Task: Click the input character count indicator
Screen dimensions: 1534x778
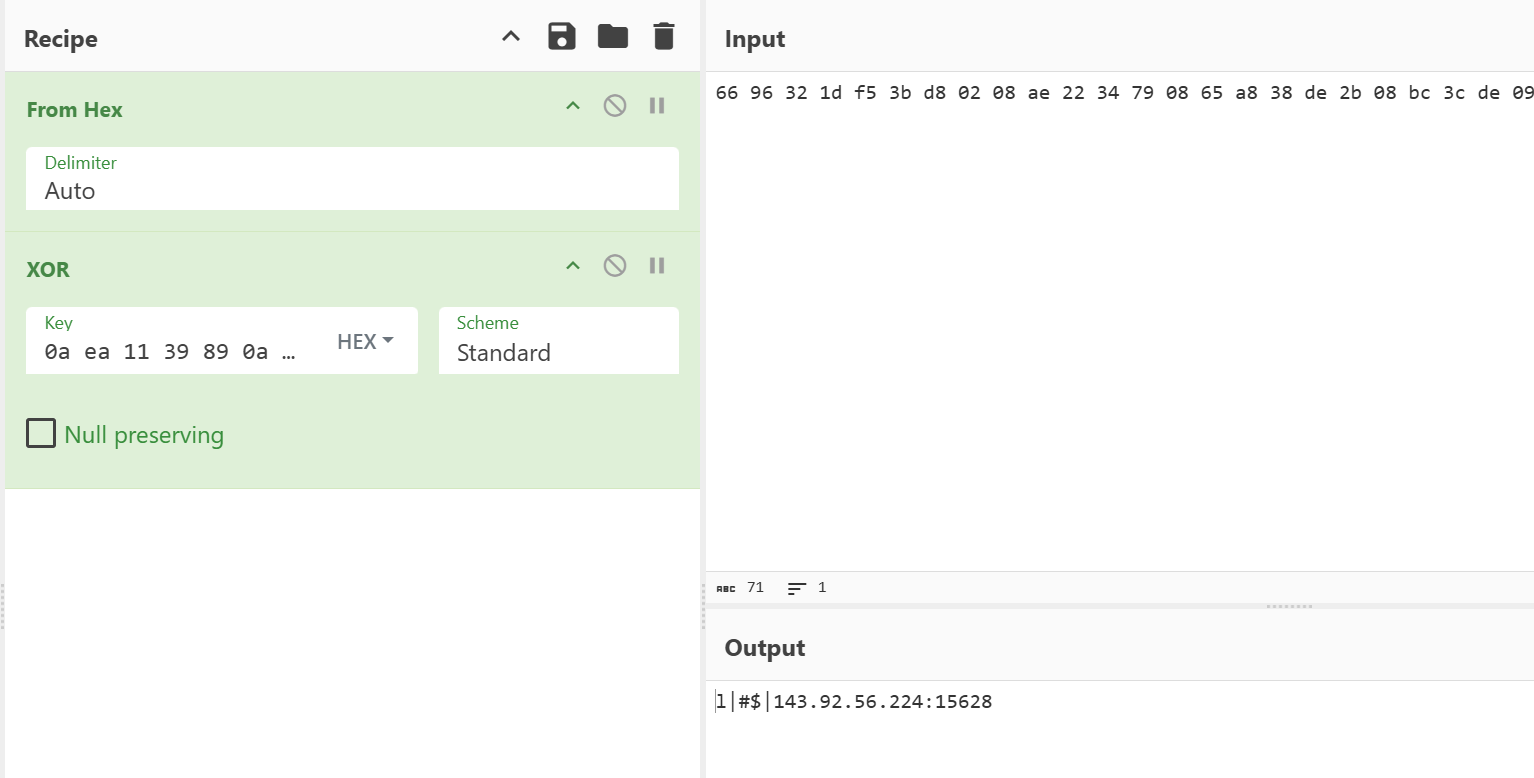Action: [x=740, y=588]
